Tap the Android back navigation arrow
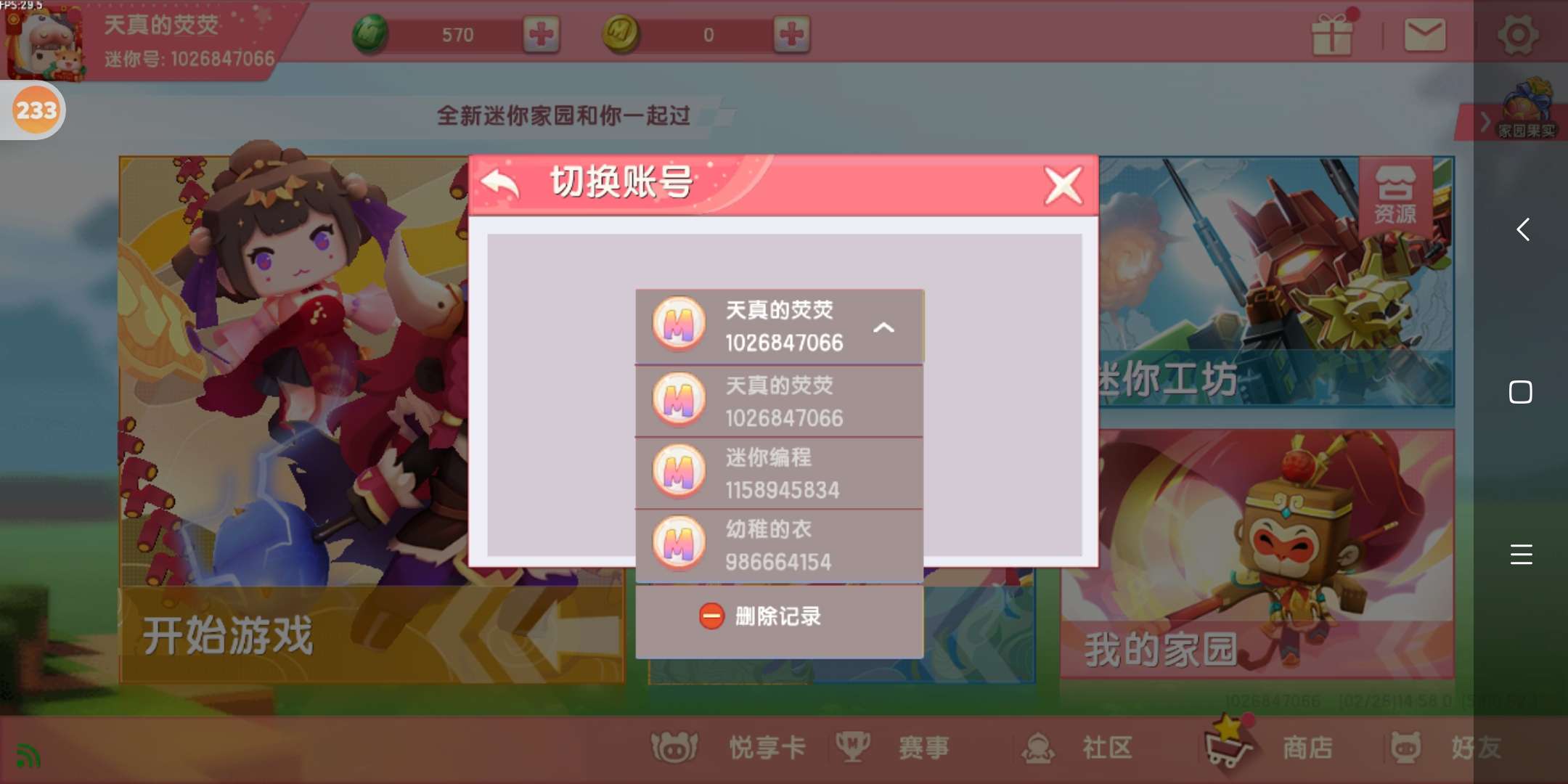The height and width of the screenshot is (784, 1568). tap(1522, 229)
